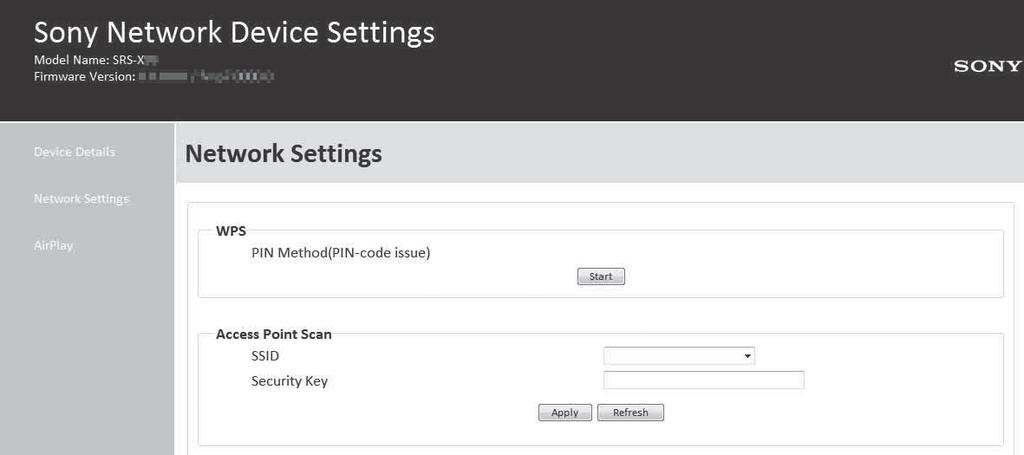Click the SONY logo
Screen dimensions: 1024x455
coord(987,66)
